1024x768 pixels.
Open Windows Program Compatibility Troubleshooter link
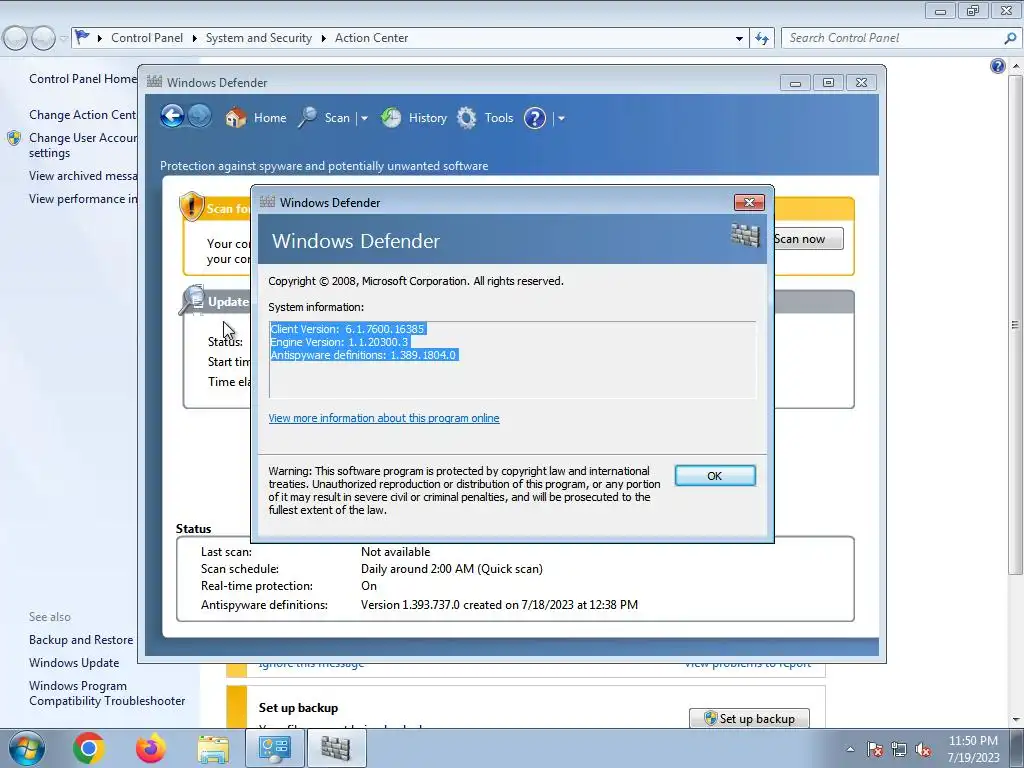pos(107,693)
